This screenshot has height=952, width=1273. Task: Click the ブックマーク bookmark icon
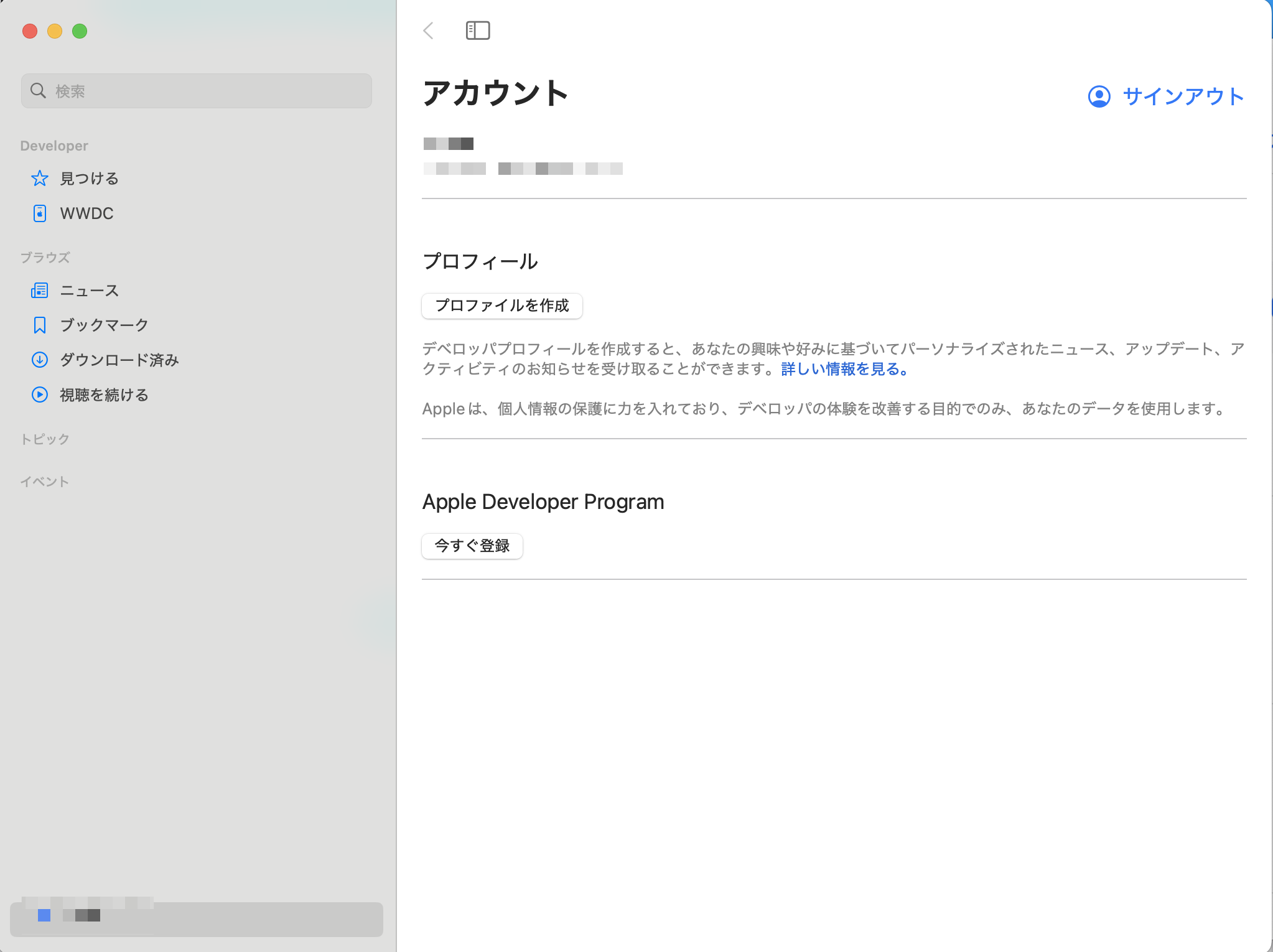coord(40,325)
